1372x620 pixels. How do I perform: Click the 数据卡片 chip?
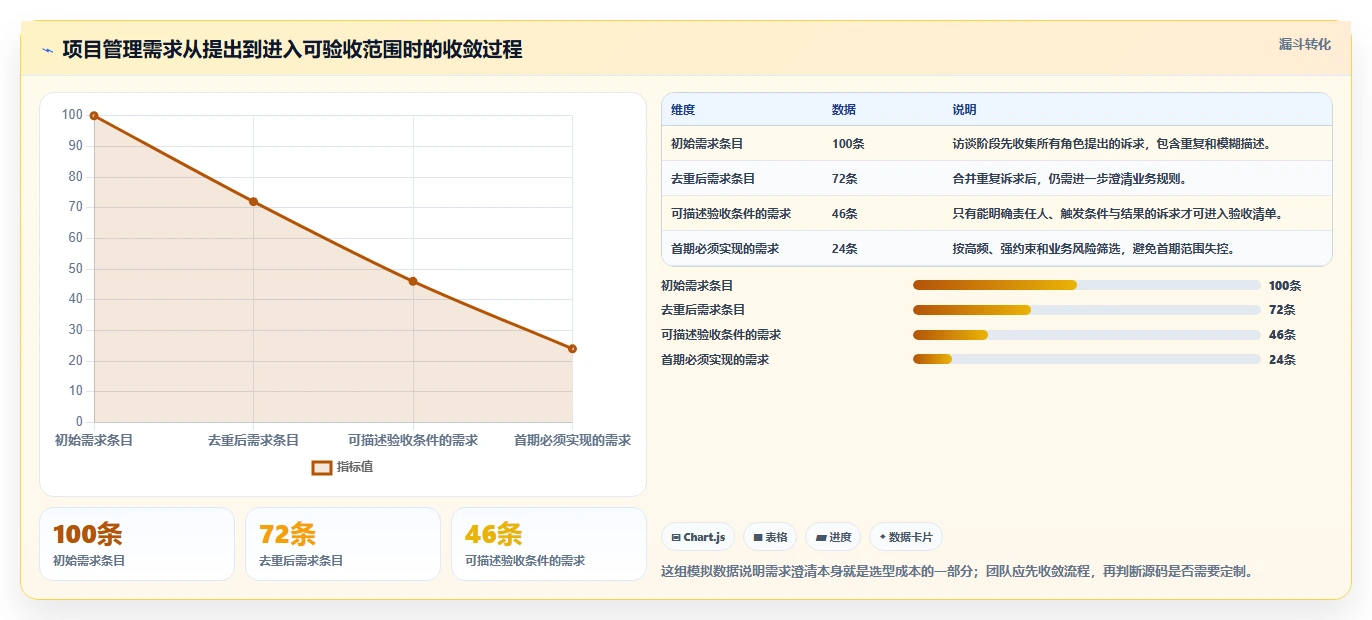906,537
